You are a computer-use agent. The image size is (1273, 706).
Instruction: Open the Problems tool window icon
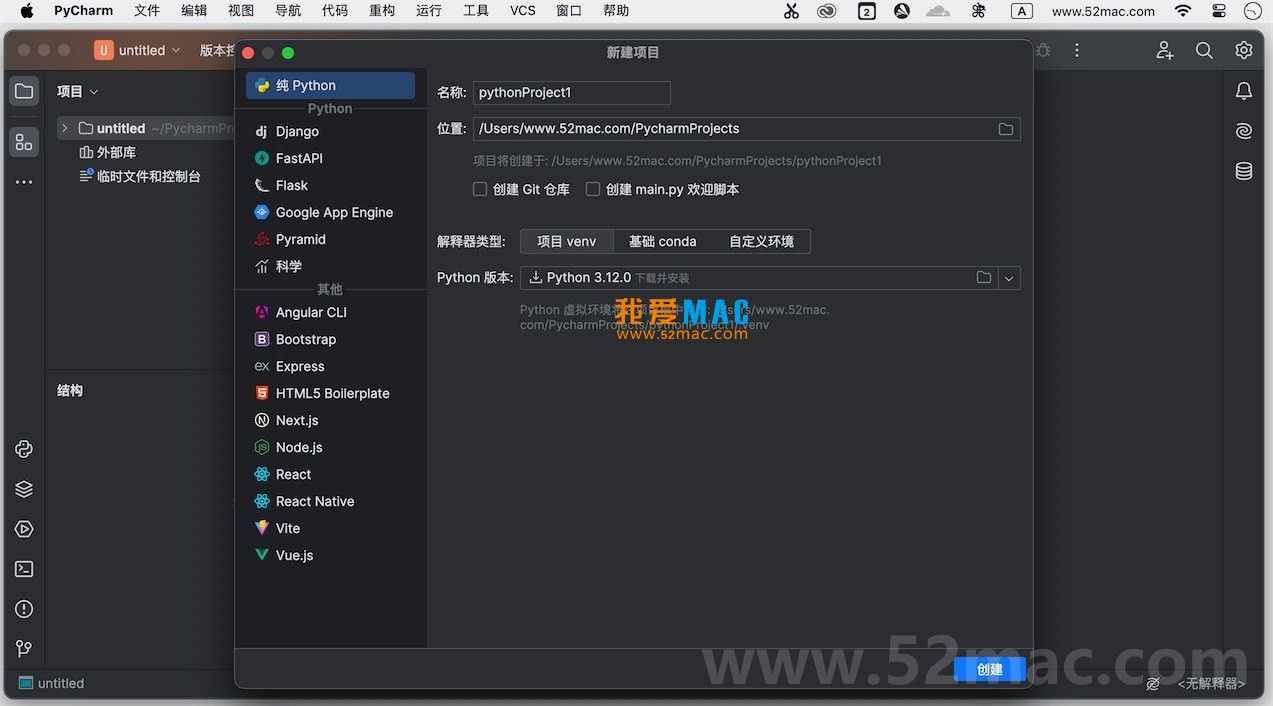(24, 609)
